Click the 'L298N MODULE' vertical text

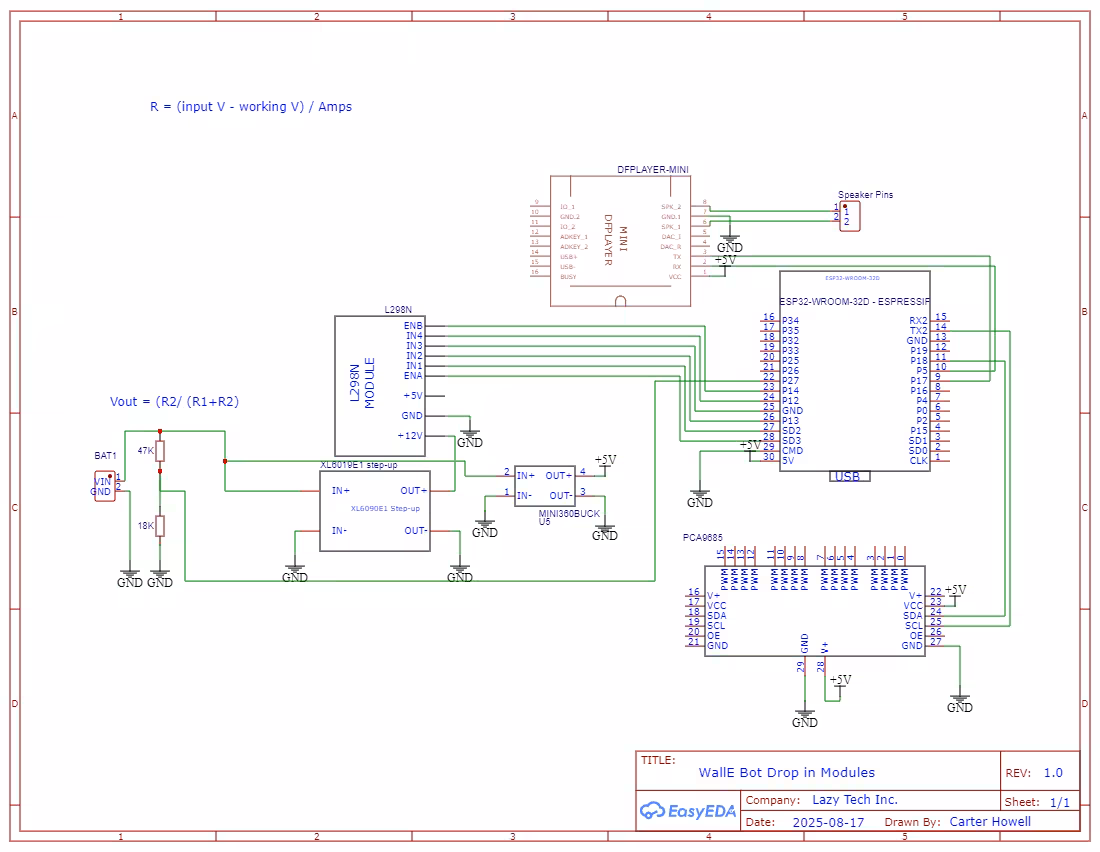(362, 383)
